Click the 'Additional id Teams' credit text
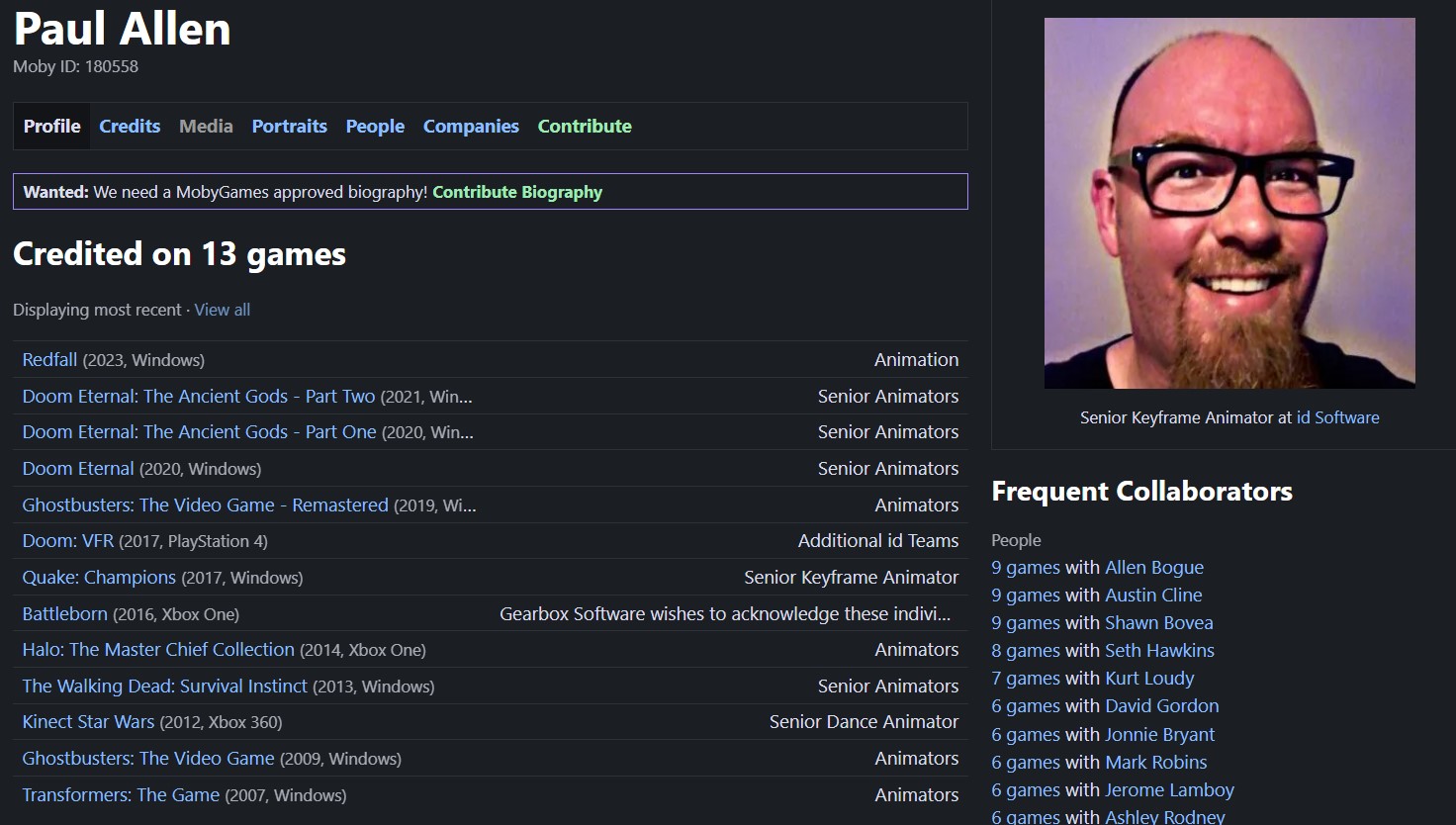Screen dimensions: 1456x825 tap(878, 541)
